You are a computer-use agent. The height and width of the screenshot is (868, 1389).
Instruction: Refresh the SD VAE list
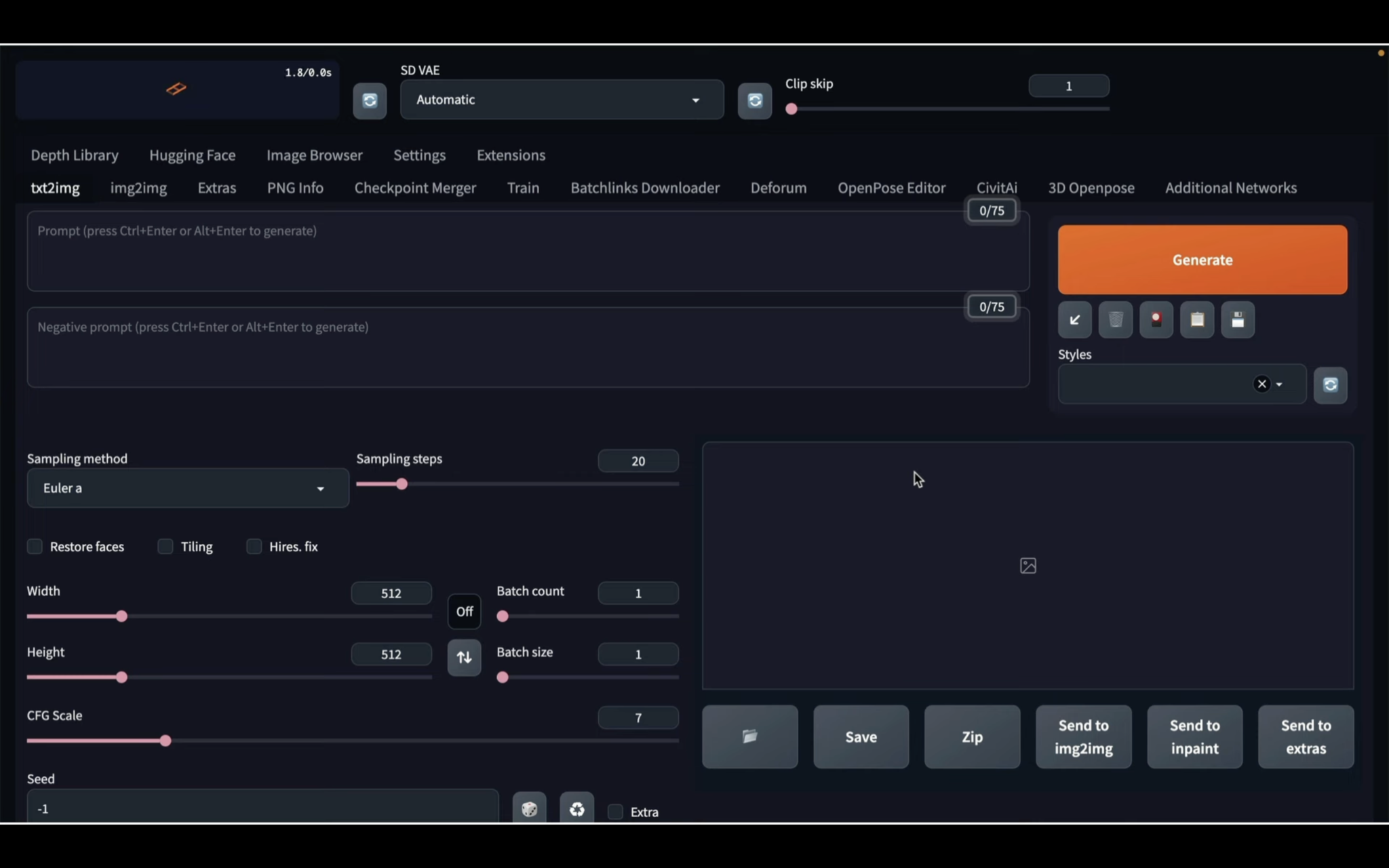click(x=754, y=100)
